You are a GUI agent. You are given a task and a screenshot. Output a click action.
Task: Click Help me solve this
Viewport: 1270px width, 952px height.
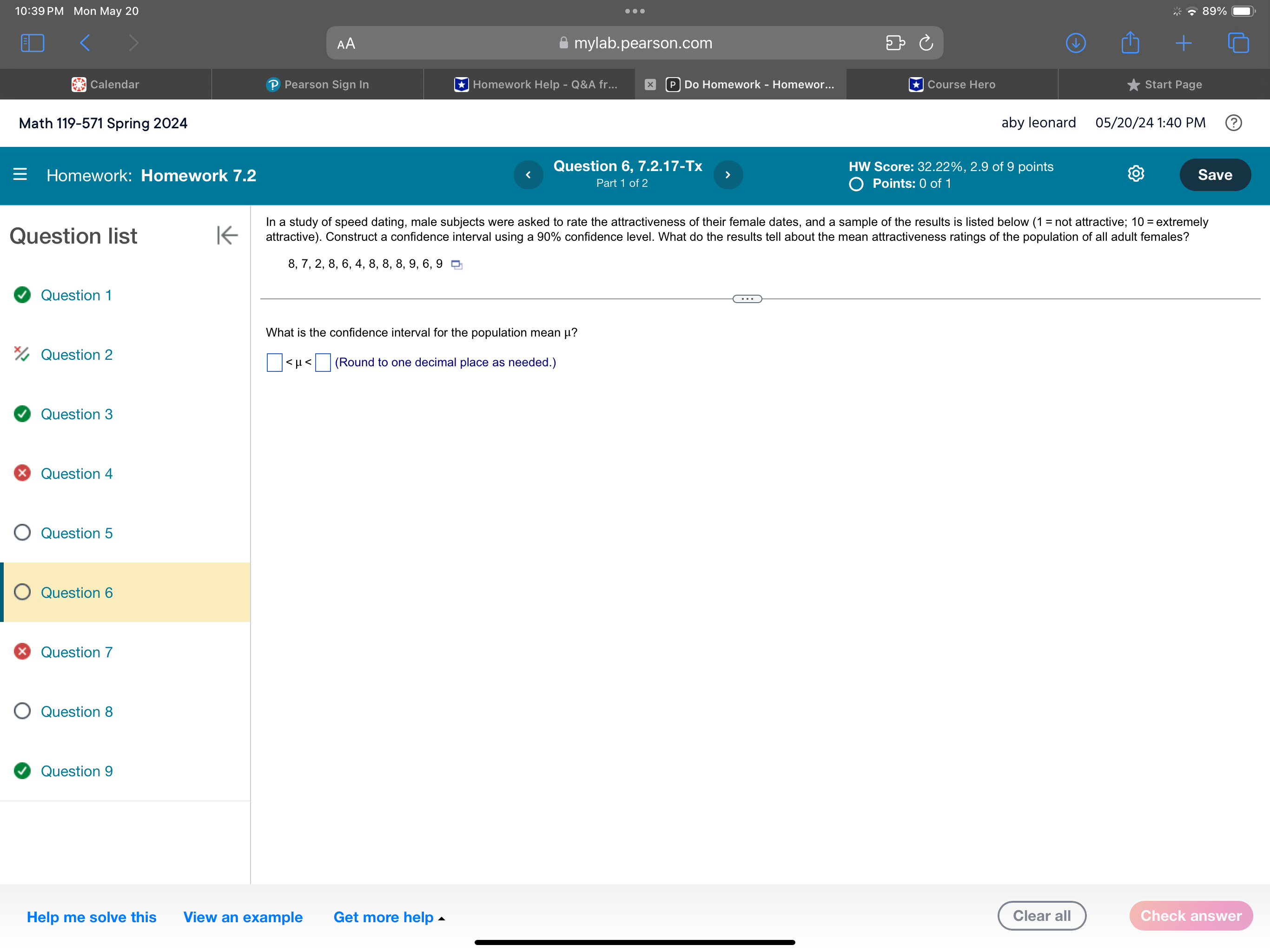click(91, 917)
